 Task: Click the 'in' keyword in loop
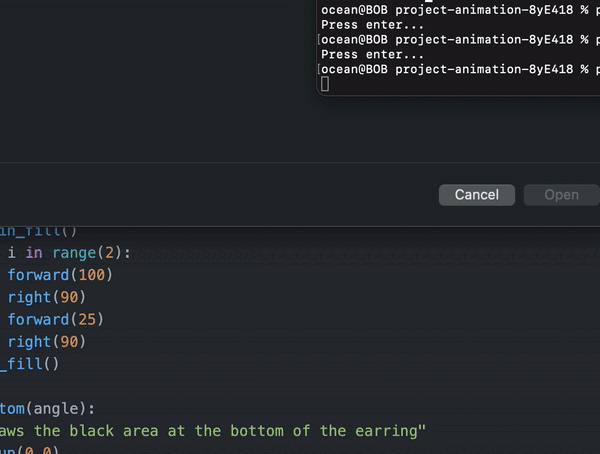click(x=34, y=253)
